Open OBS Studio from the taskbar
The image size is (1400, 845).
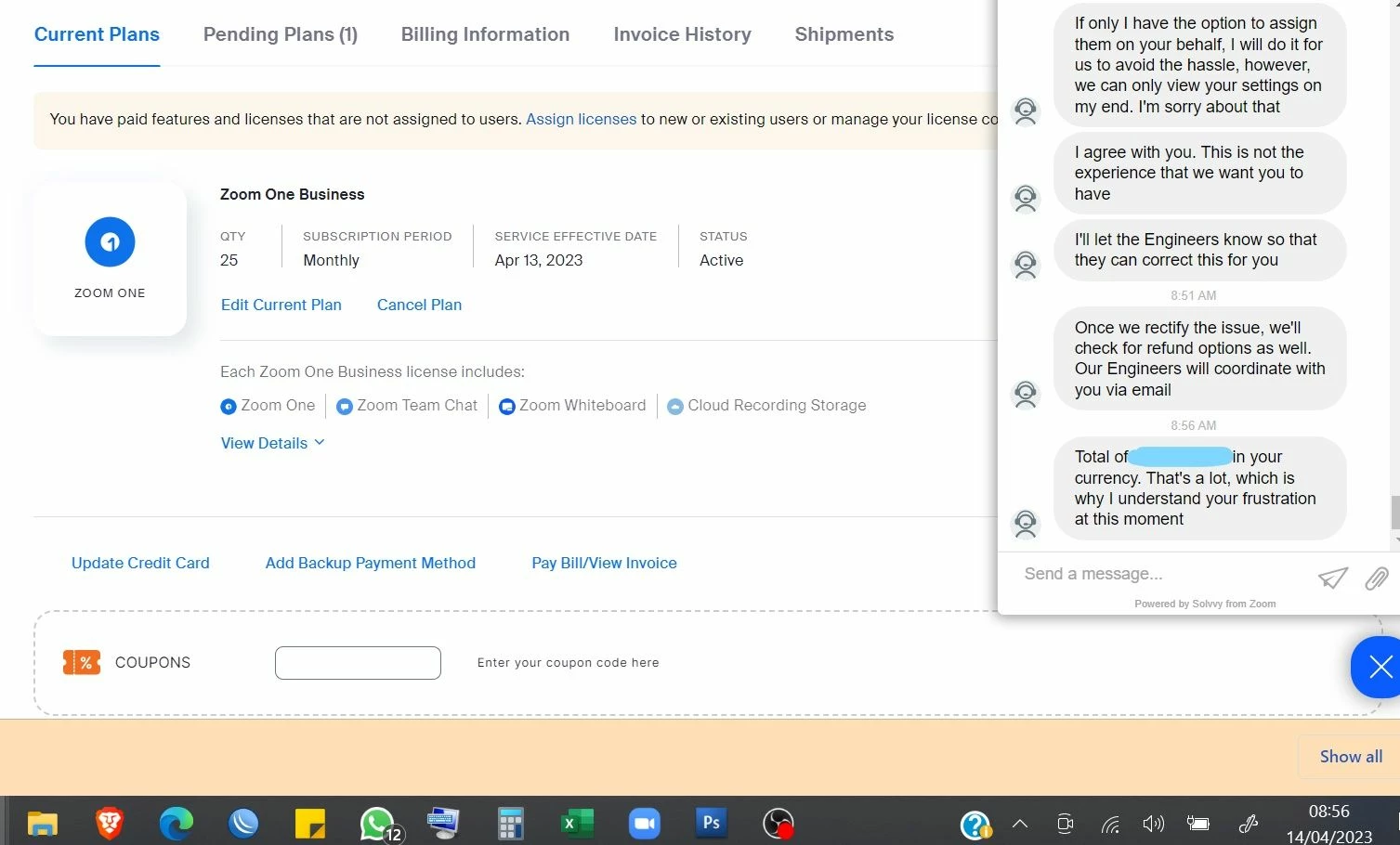778,824
